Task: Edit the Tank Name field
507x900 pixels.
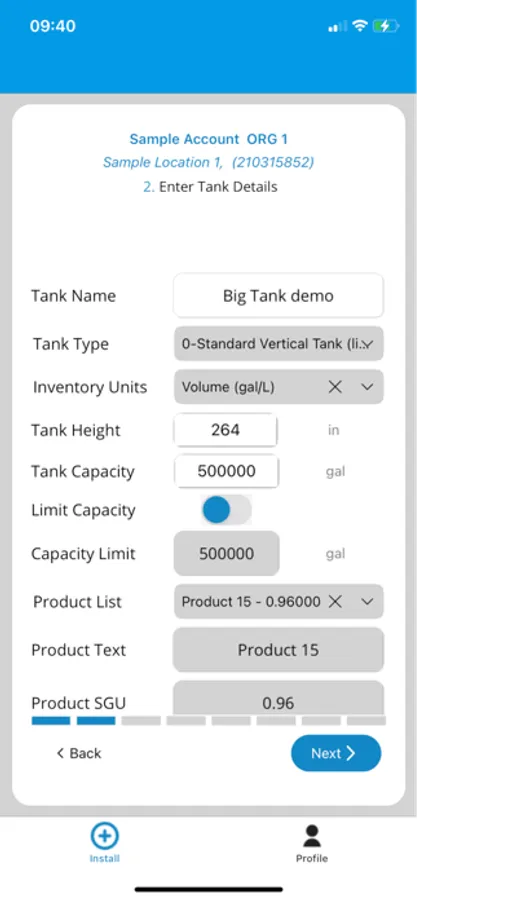Action: pyautogui.click(x=278, y=296)
